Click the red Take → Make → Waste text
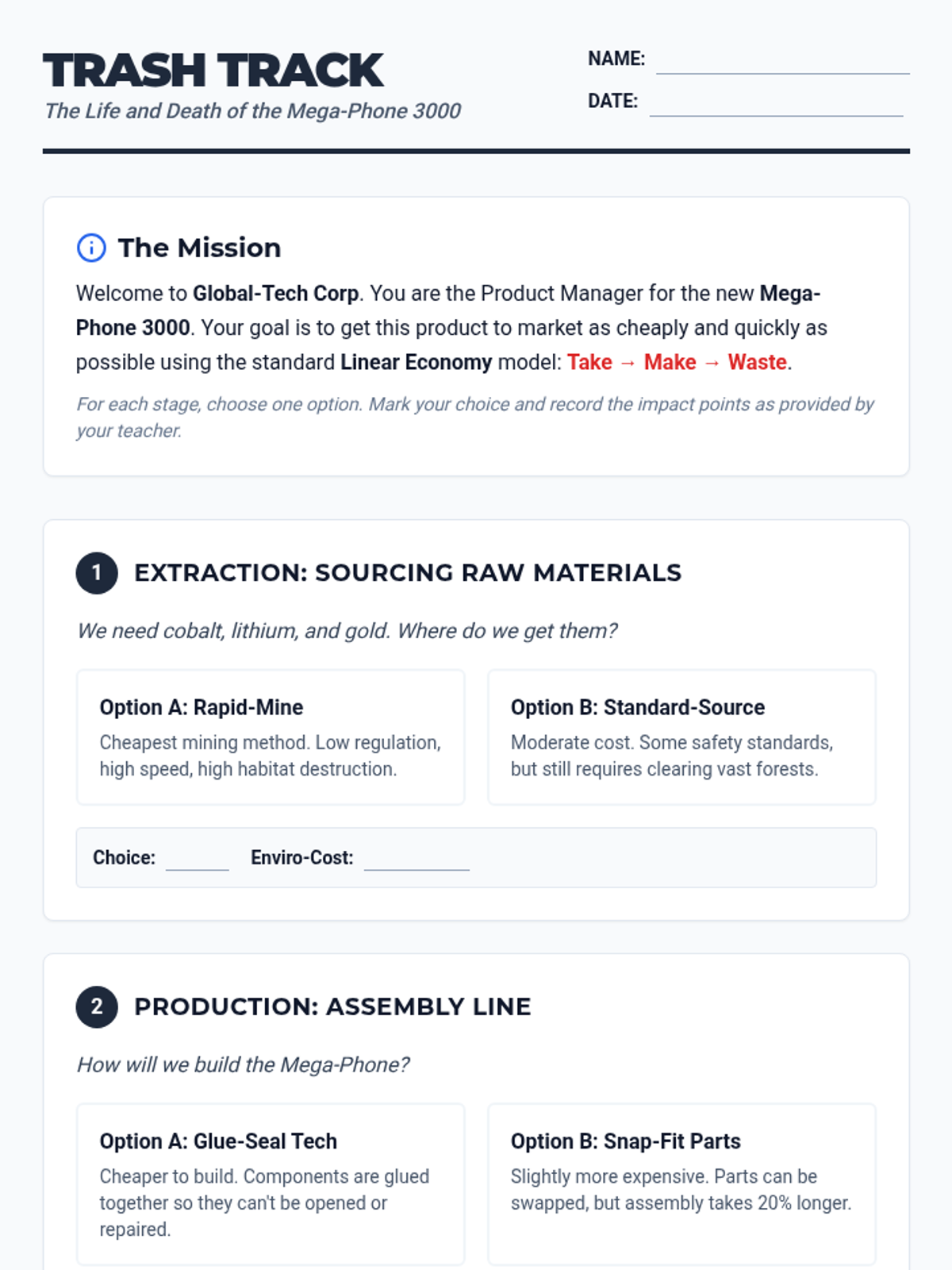The height and width of the screenshot is (1270, 952). [x=678, y=363]
